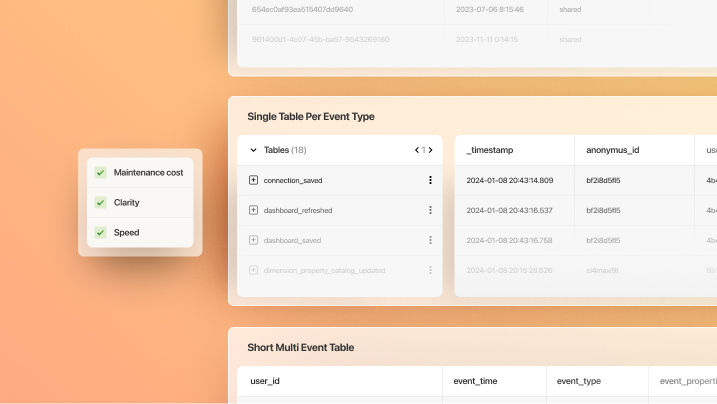This screenshot has height=404, width=717.
Task: Go to previous tables page arrow
Action: (x=417, y=150)
